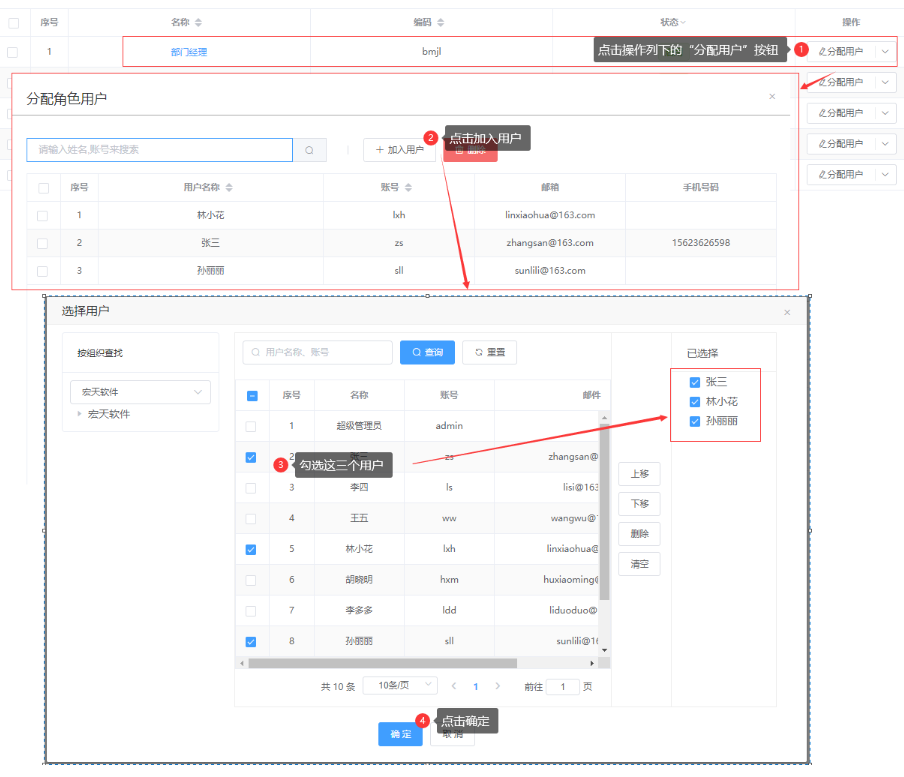Click the blue 查询 button

click(427, 352)
